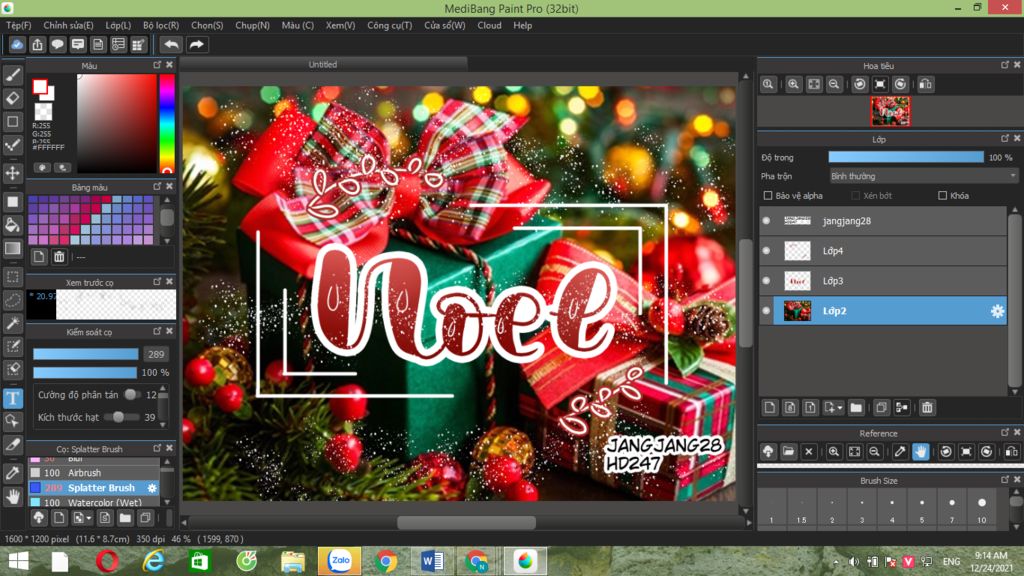Select the Watercolor (Wet) brush
The height and width of the screenshot is (576, 1024).
94,502
